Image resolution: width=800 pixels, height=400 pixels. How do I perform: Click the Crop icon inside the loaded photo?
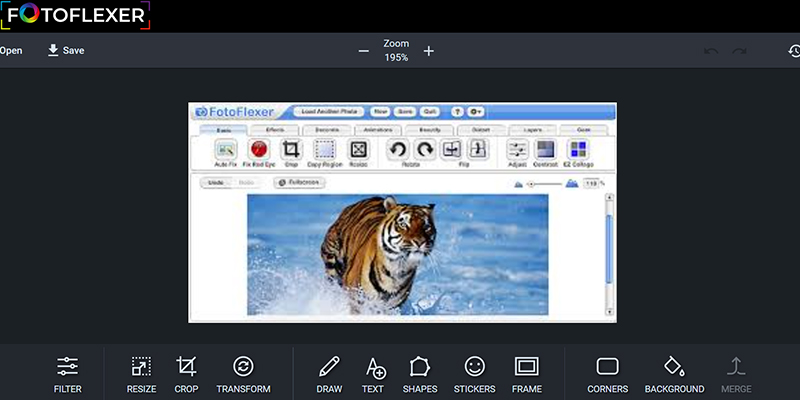point(291,149)
